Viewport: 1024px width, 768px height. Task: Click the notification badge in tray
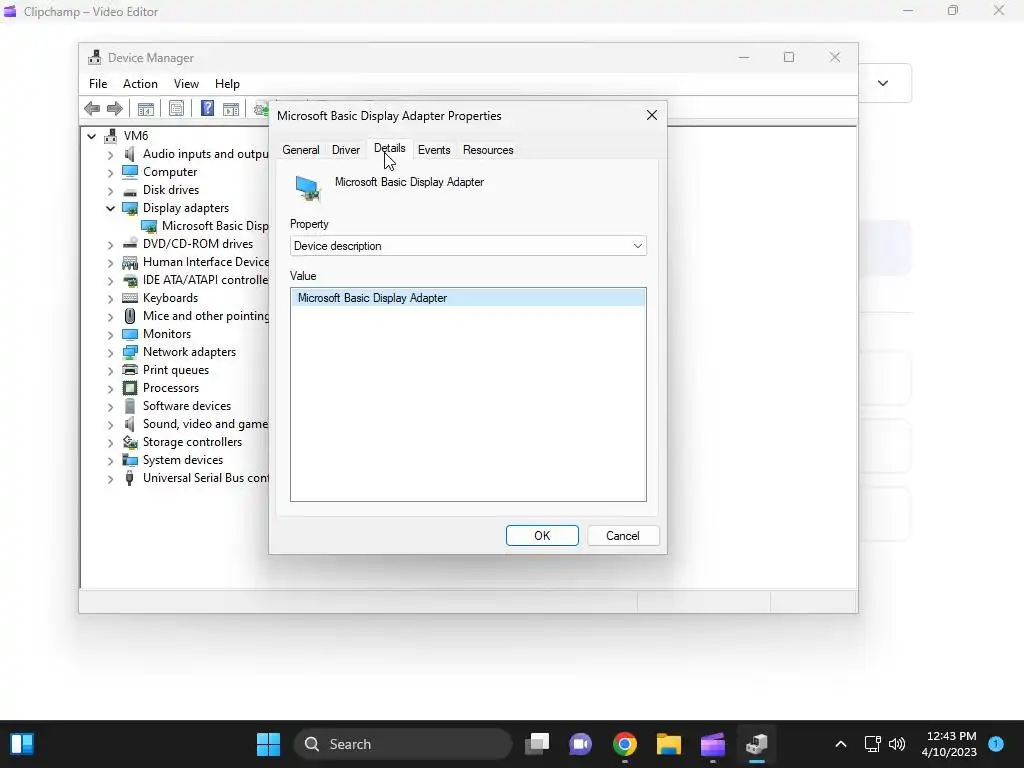pos(996,743)
